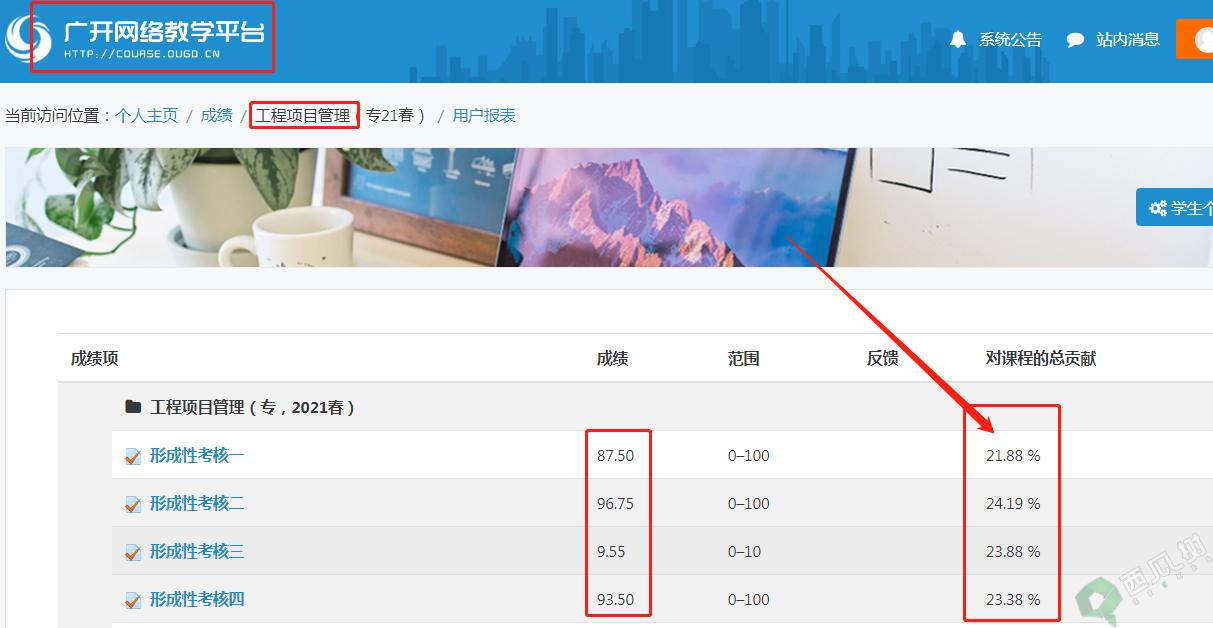1213x628 pixels.
Task: Click folder icon beside 工程项目管理（专，2021春）
Action: (133, 407)
